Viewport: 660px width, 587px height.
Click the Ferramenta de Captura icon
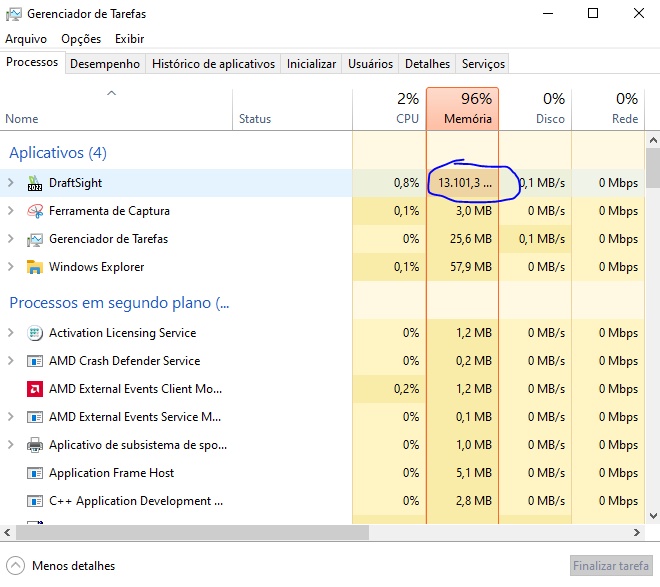coord(35,211)
